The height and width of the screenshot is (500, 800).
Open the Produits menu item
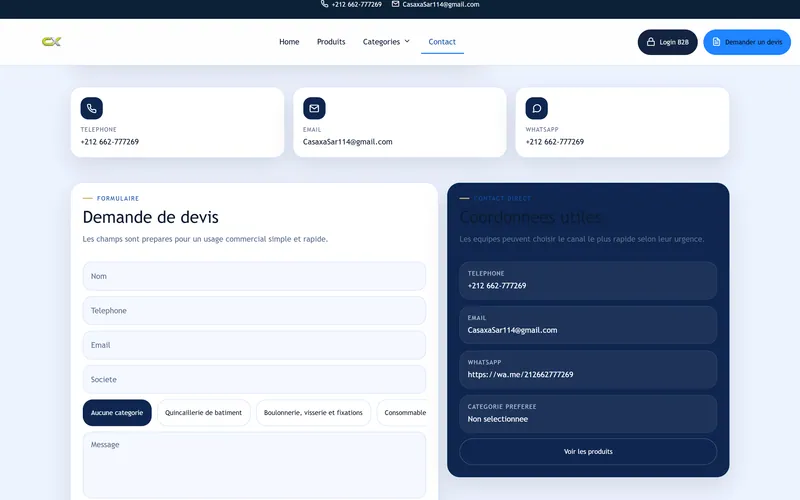pos(331,42)
